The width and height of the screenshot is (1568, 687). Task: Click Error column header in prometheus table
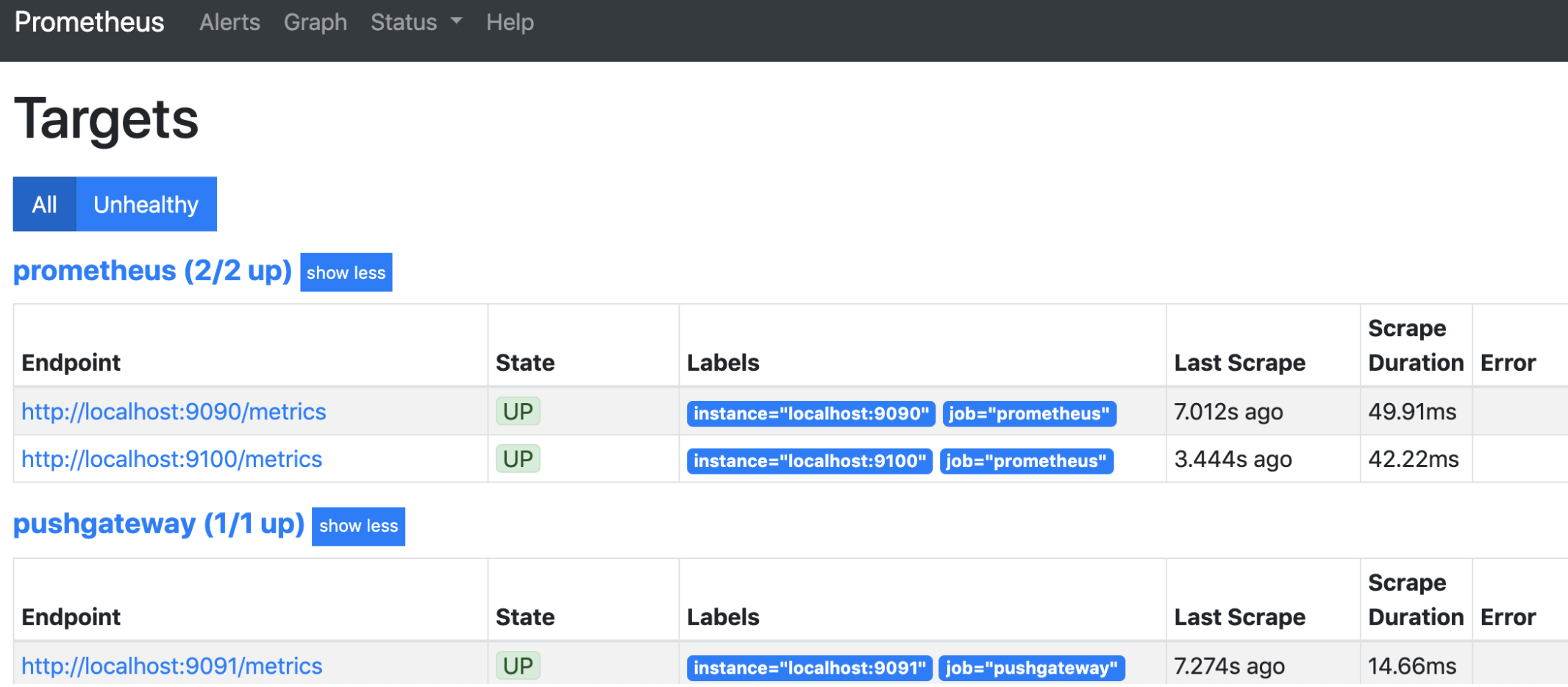[x=1508, y=363]
